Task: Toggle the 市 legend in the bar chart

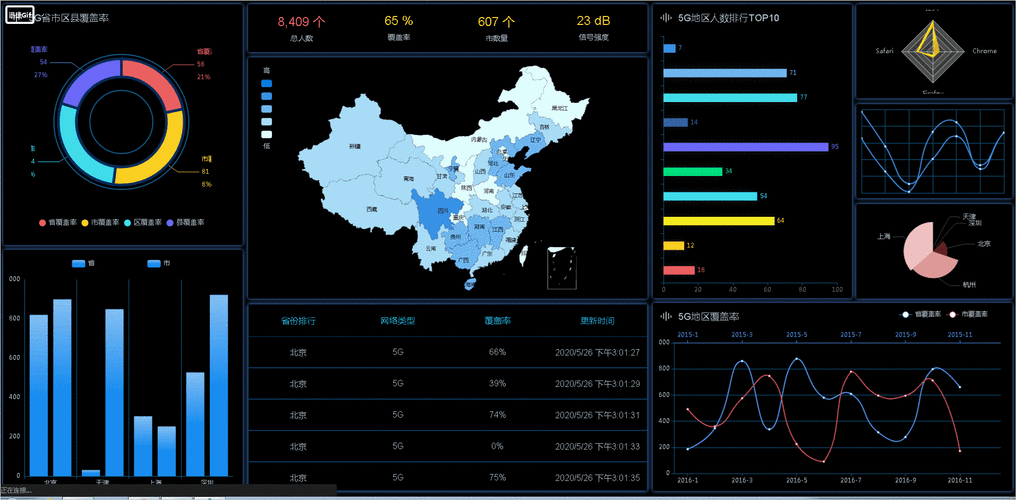Action: pyautogui.click(x=158, y=263)
